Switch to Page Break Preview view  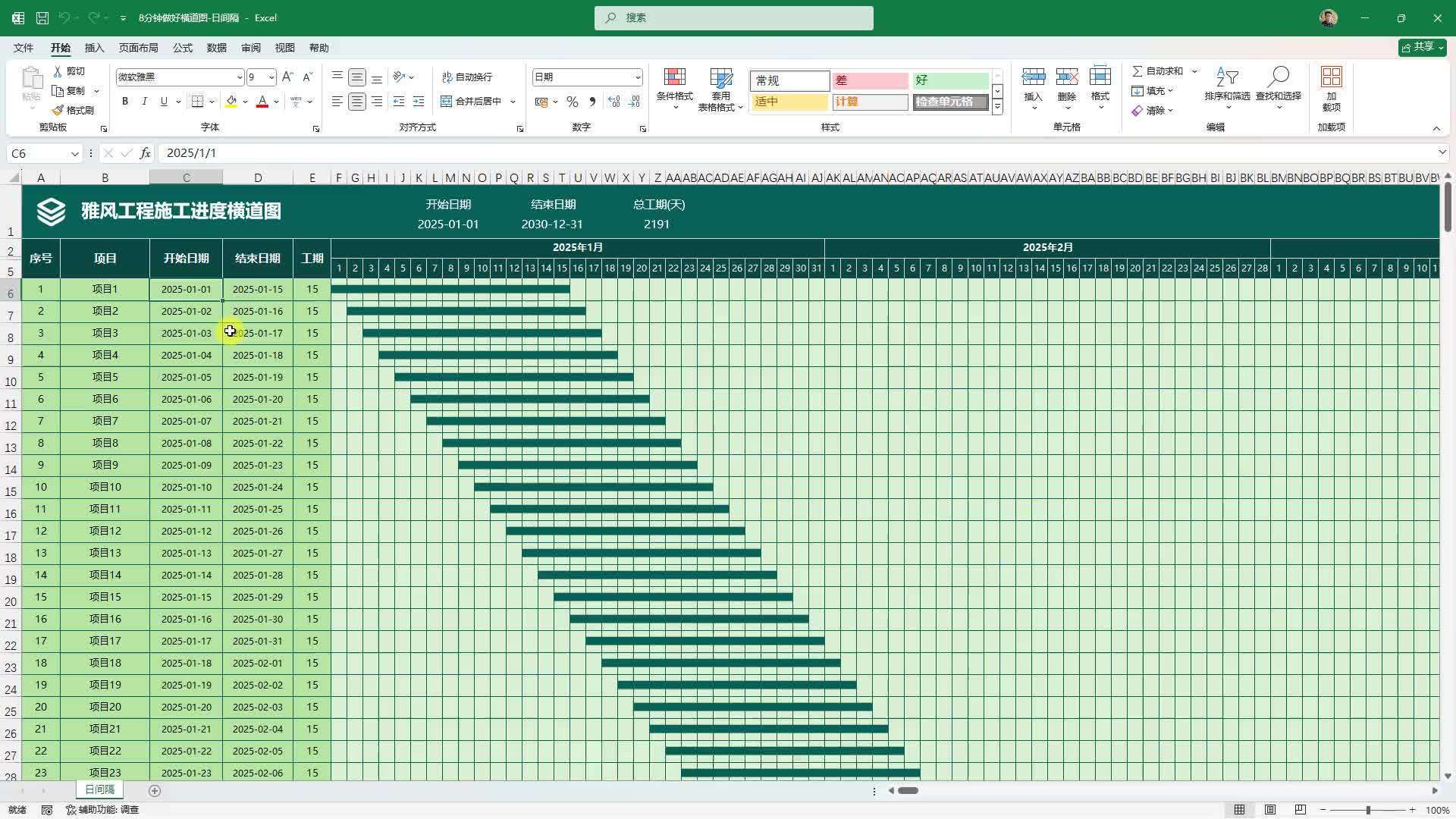(x=1301, y=810)
